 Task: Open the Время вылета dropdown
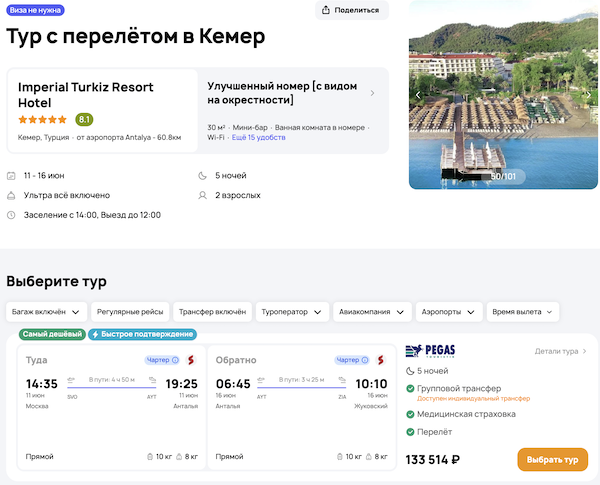pos(522,312)
